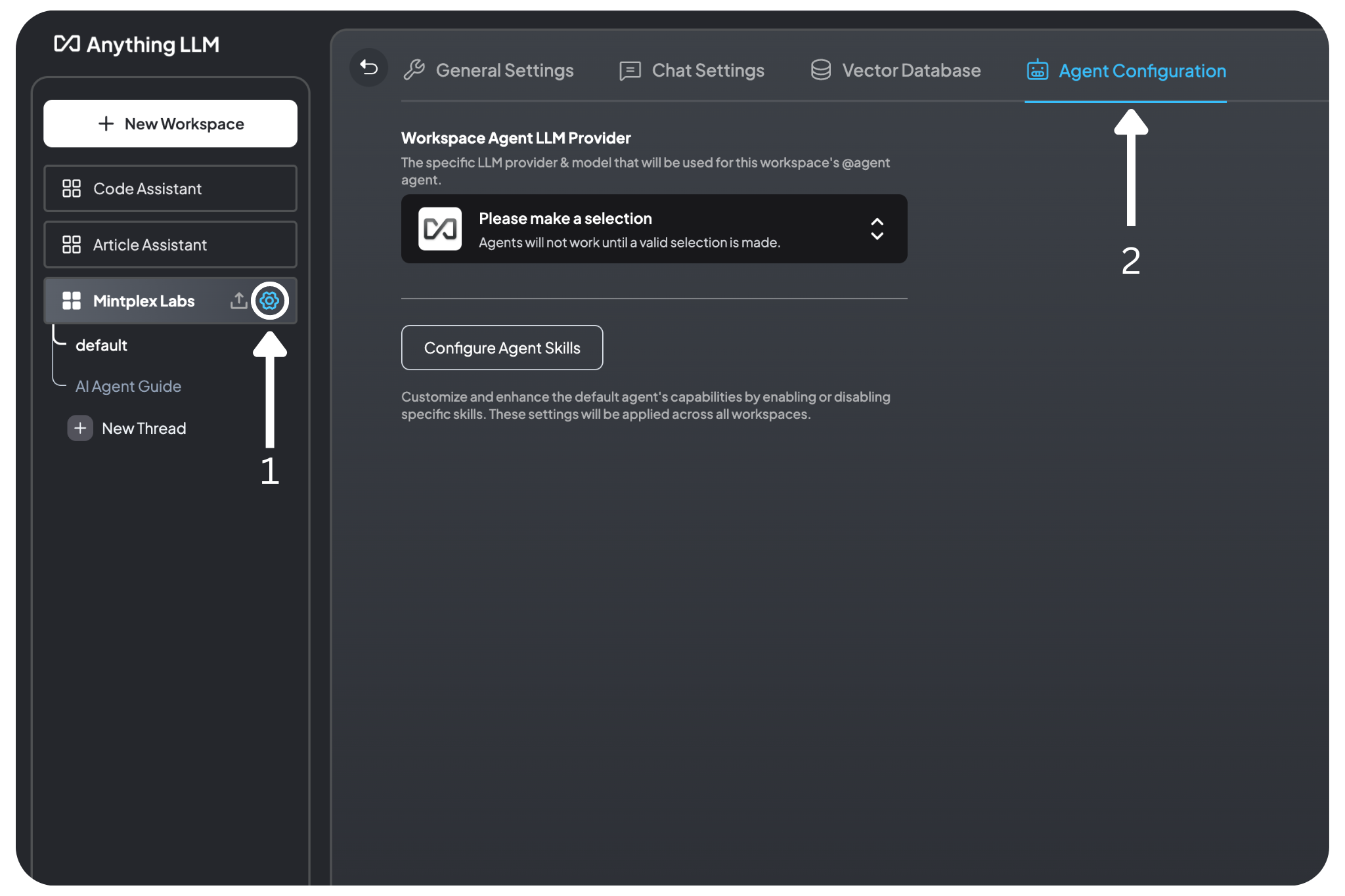Click the back arrow navigation icon
The width and height of the screenshot is (1345, 896).
(x=369, y=70)
